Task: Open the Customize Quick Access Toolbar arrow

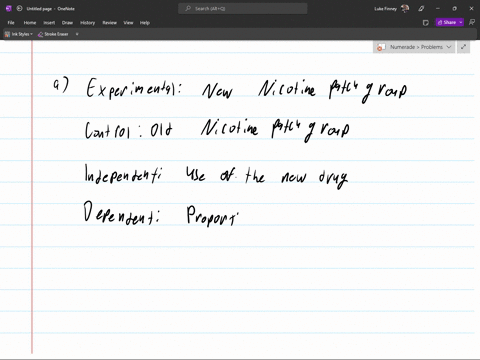Action: 77,34
